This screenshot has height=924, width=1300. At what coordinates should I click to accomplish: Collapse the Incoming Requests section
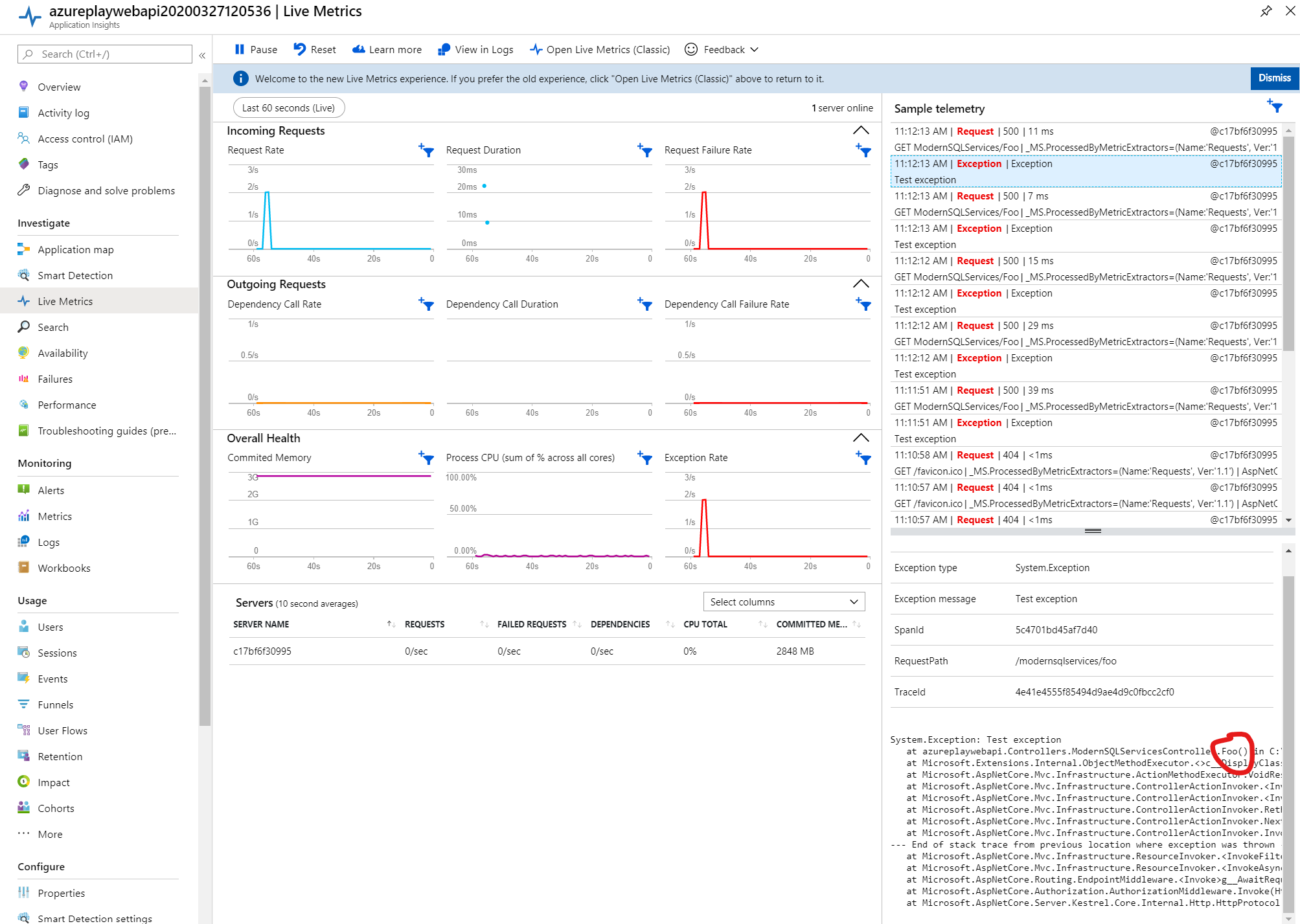click(860, 130)
